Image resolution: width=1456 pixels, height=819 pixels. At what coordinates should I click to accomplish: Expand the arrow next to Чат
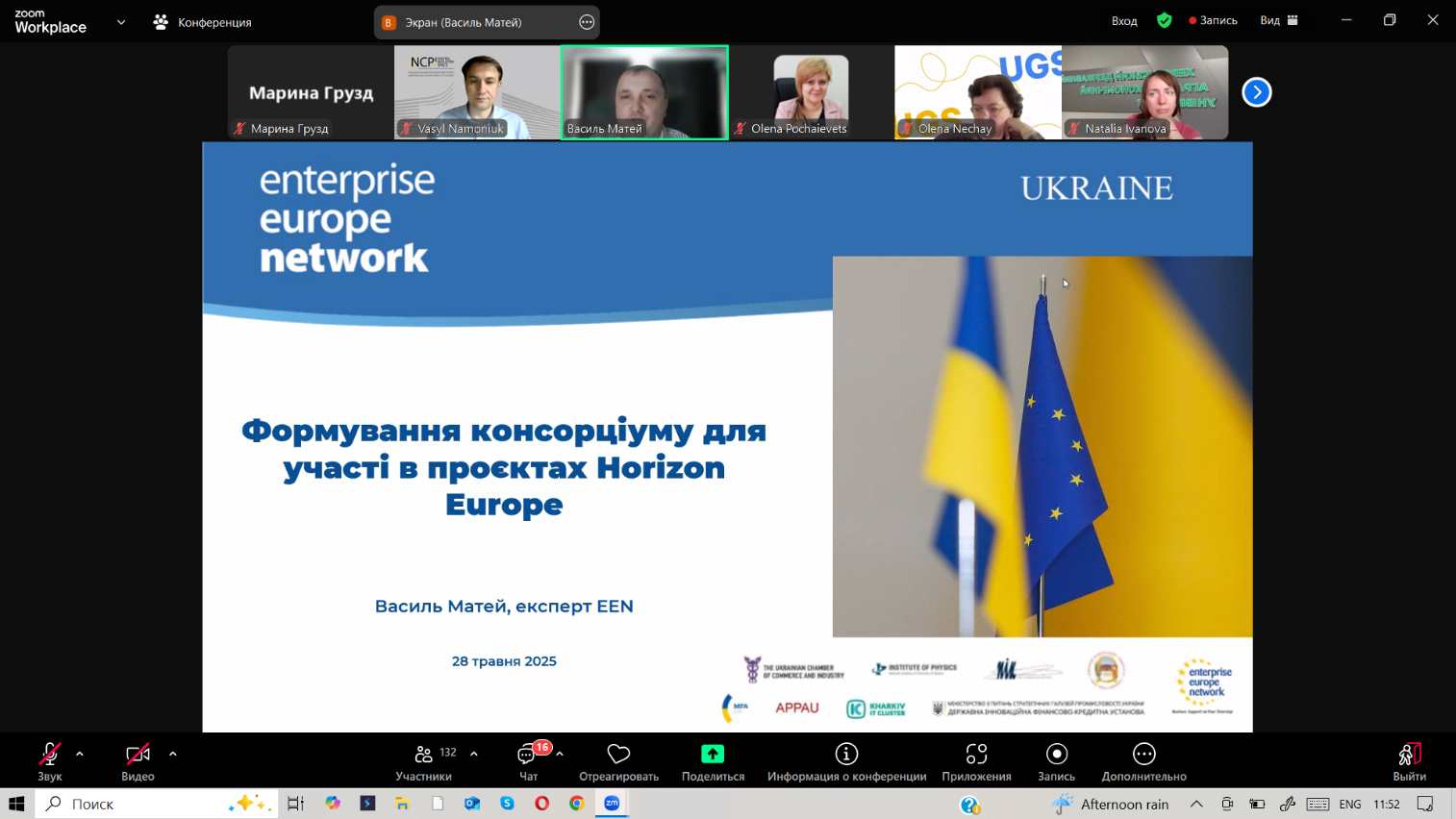560,754
